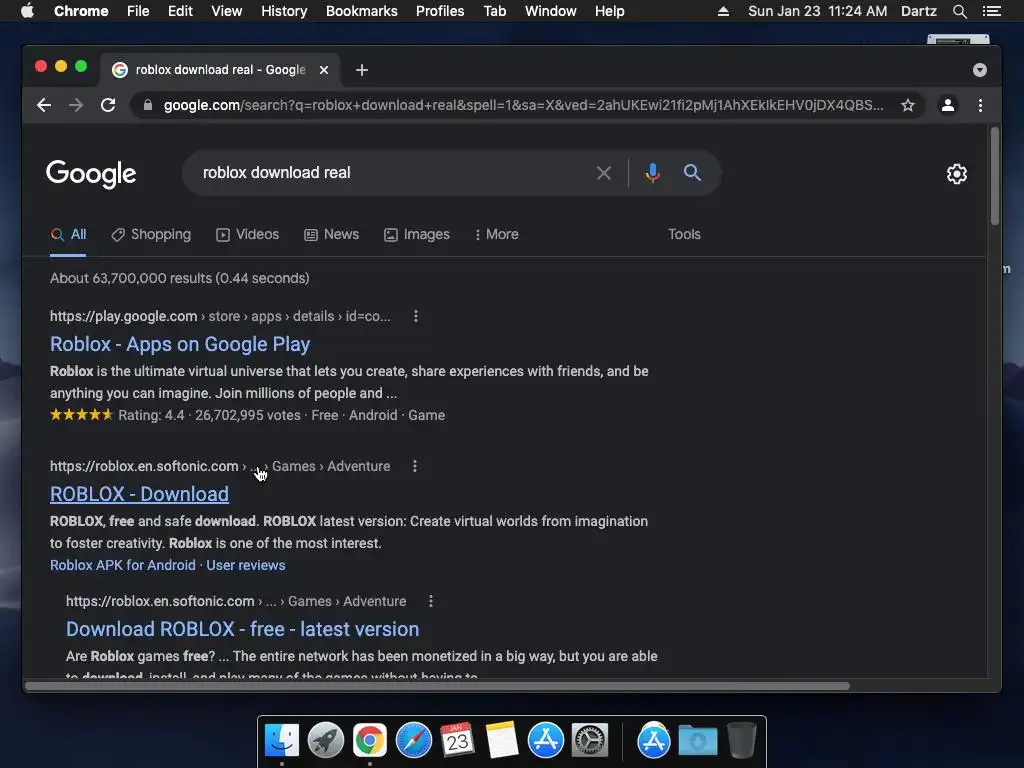Open System Preferences from the dock

point(590,741)
